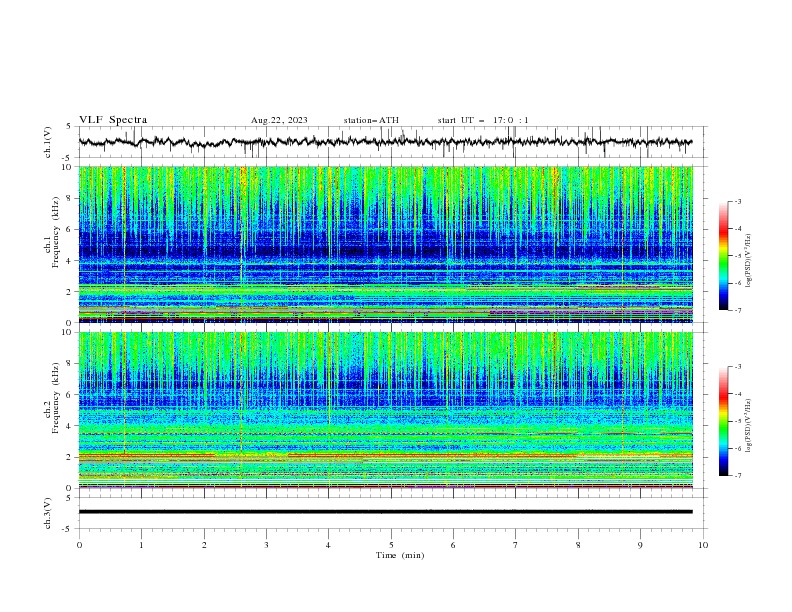
Task: Click time axis tick label '0'
Action: coord(79,545)
